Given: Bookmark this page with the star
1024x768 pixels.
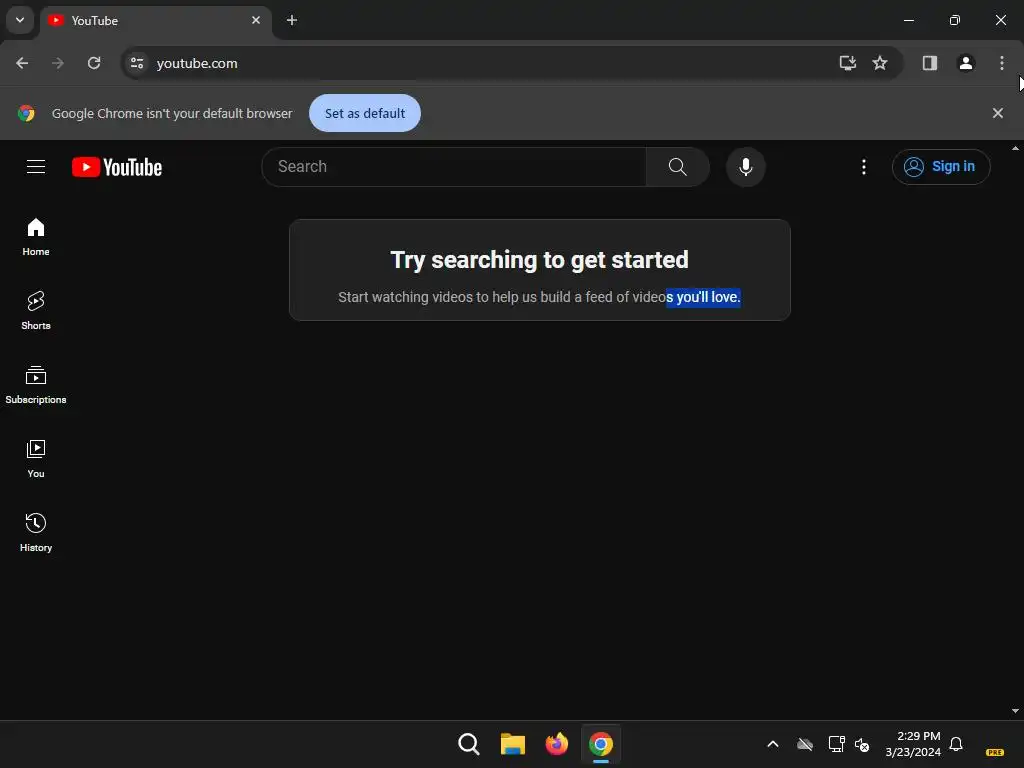Looking at the screenshot, I should pos(880,63).
